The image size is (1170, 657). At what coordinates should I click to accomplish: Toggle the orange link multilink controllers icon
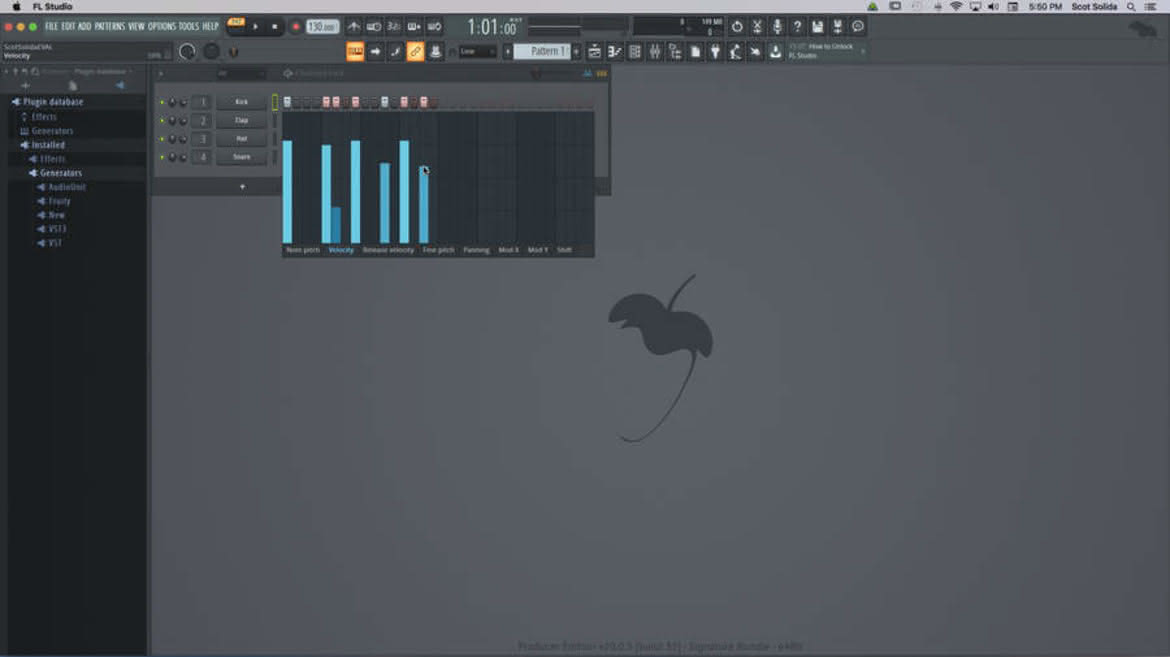pyautogui.click(x=416, y=52)
